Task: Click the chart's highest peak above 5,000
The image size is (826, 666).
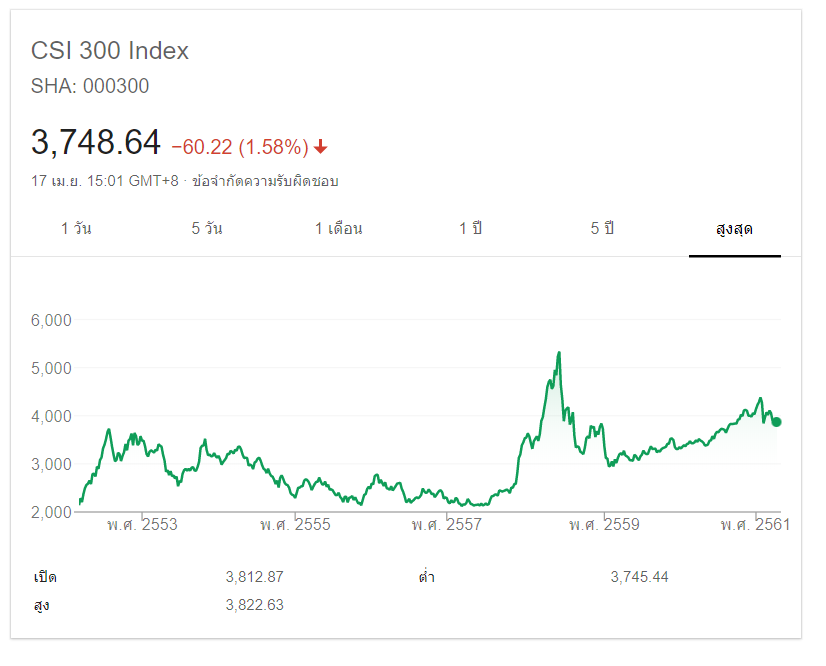Action: click(558, 353)
